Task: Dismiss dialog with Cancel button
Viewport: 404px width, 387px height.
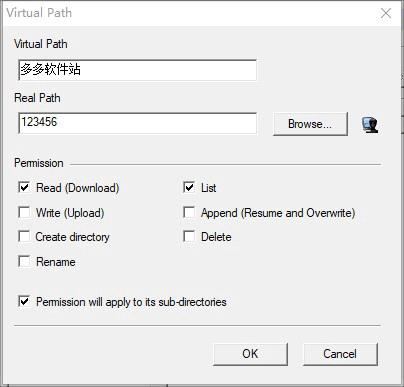Action: (x=340, y=354)
